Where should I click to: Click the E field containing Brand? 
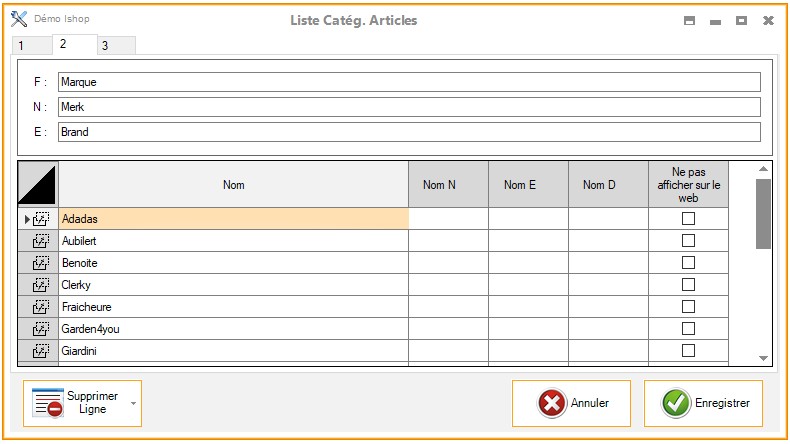tap(409, 132)
